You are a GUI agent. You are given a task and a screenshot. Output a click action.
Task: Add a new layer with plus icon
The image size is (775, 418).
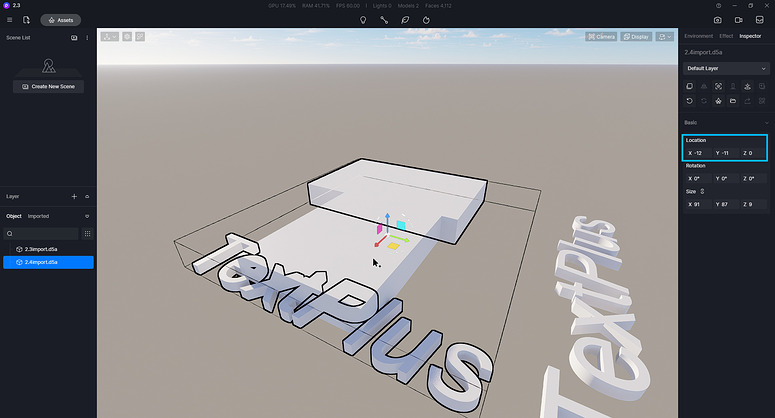tap(74, 197)
